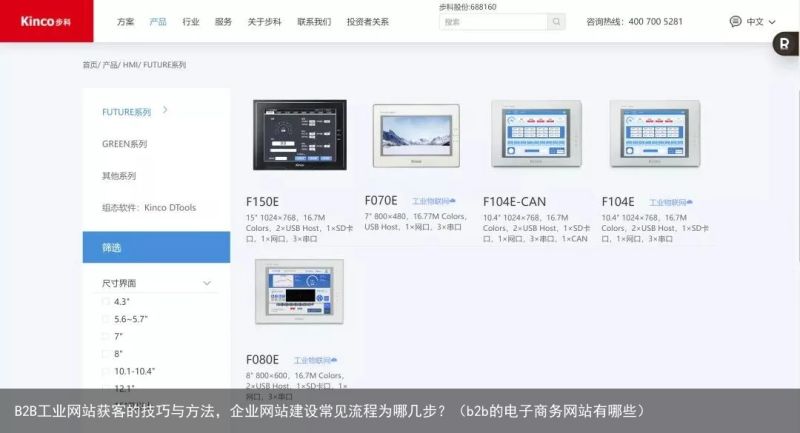Click the search magnifier icon

click(x=556, y=22)
